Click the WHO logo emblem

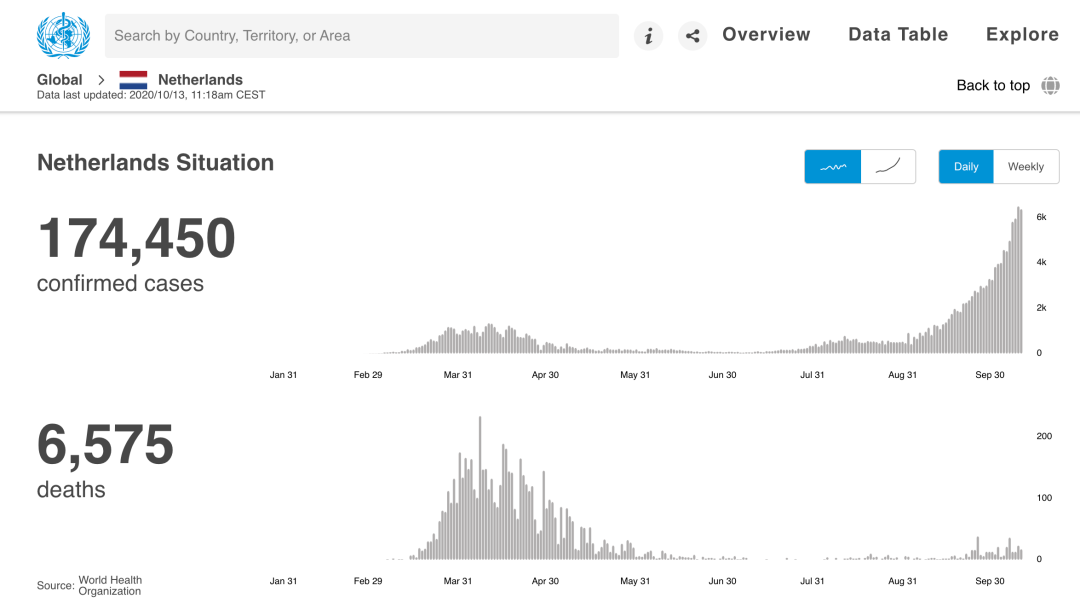pyautogui.click(x=63, y=35)
